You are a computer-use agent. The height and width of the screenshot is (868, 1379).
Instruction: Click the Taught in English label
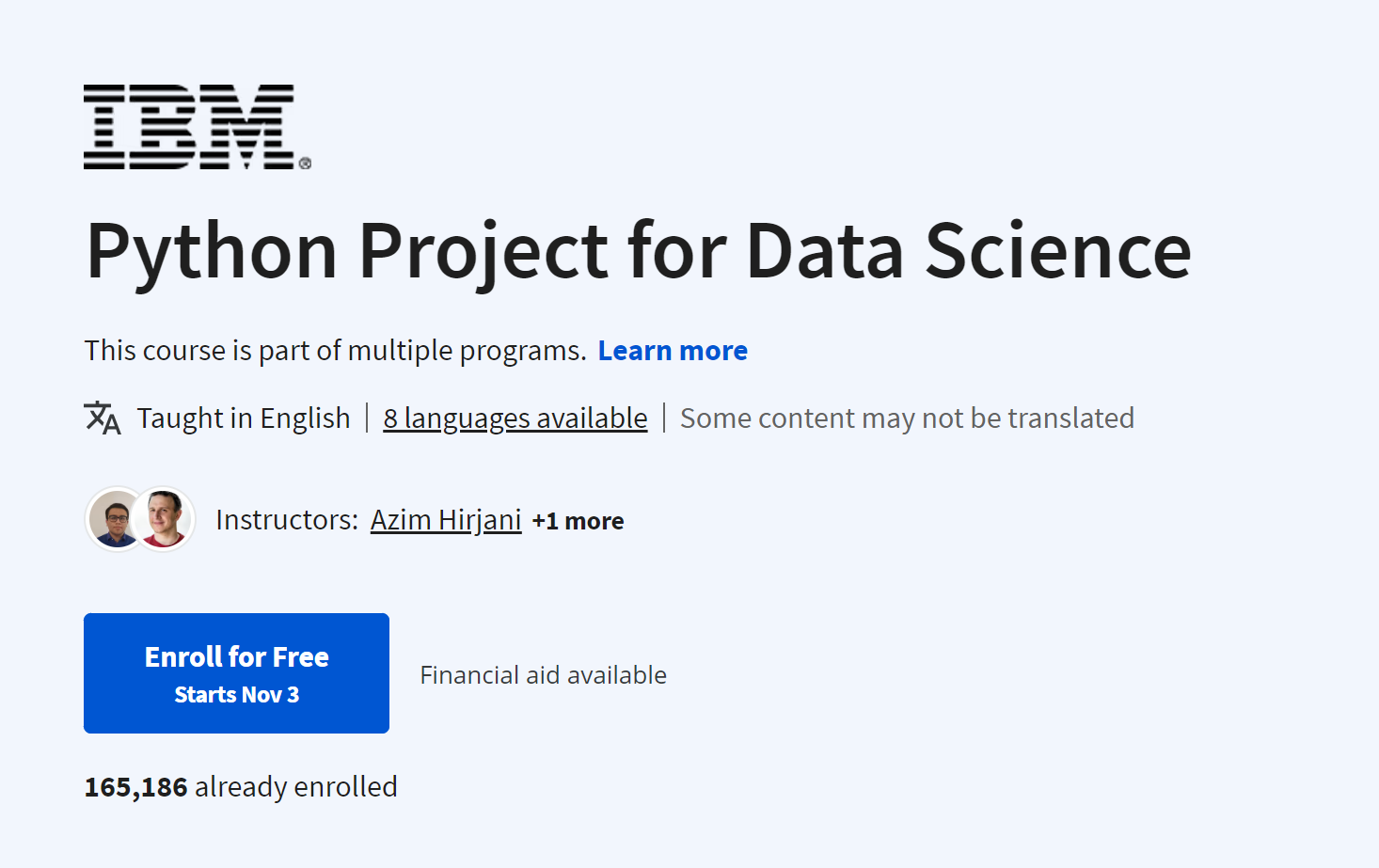click(244, 418)
